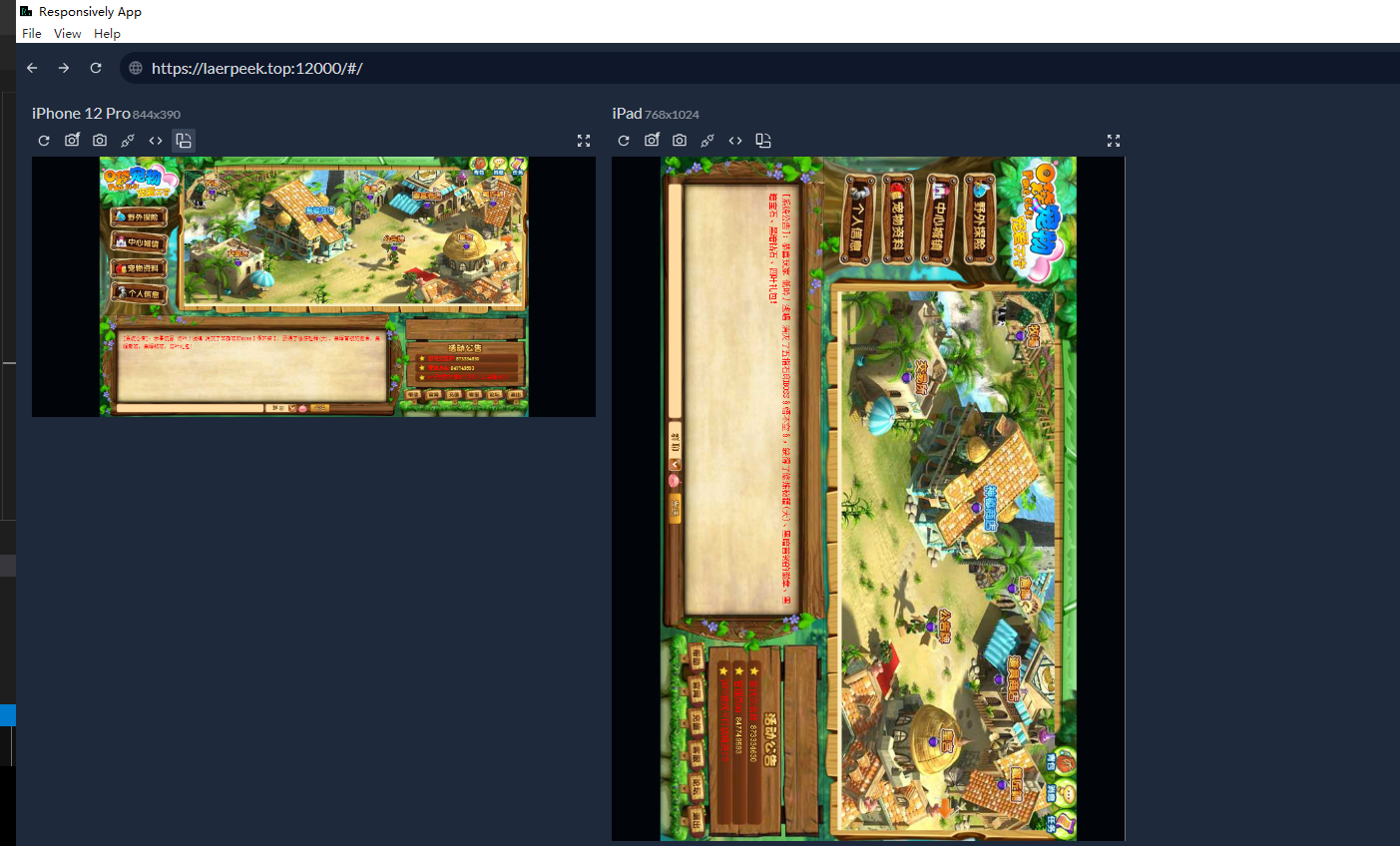Capture quick screenshot of iPad preview

tap(680, 141)
